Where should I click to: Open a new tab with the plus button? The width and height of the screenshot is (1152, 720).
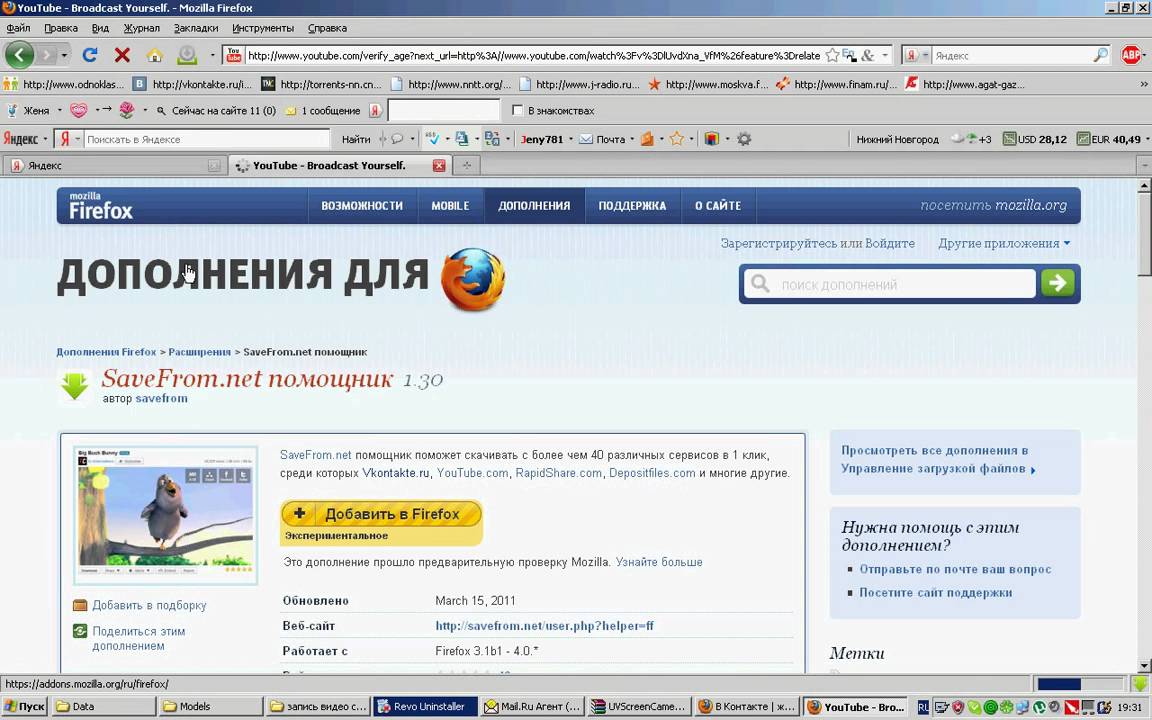[467, 165]
